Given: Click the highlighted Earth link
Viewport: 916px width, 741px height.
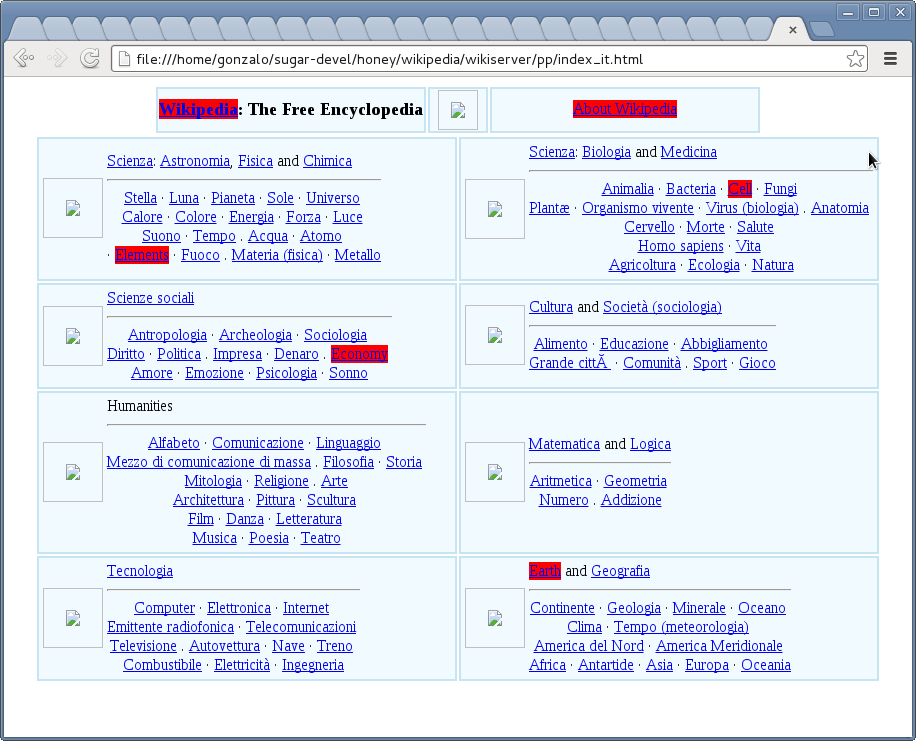Looking at the screenshot, I should pos(544,571).
